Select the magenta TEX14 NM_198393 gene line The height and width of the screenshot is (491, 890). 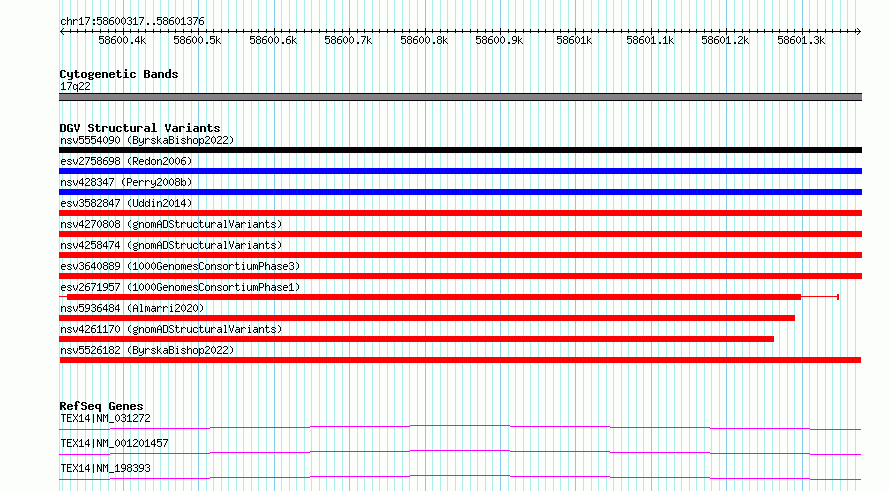(460, 477)
